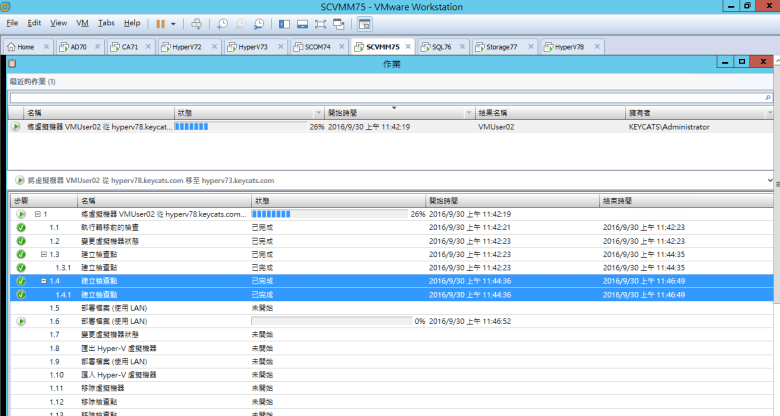Click the snapshot manager icon in toolbar
Screen dimensions: 780x416
(259, 22)
